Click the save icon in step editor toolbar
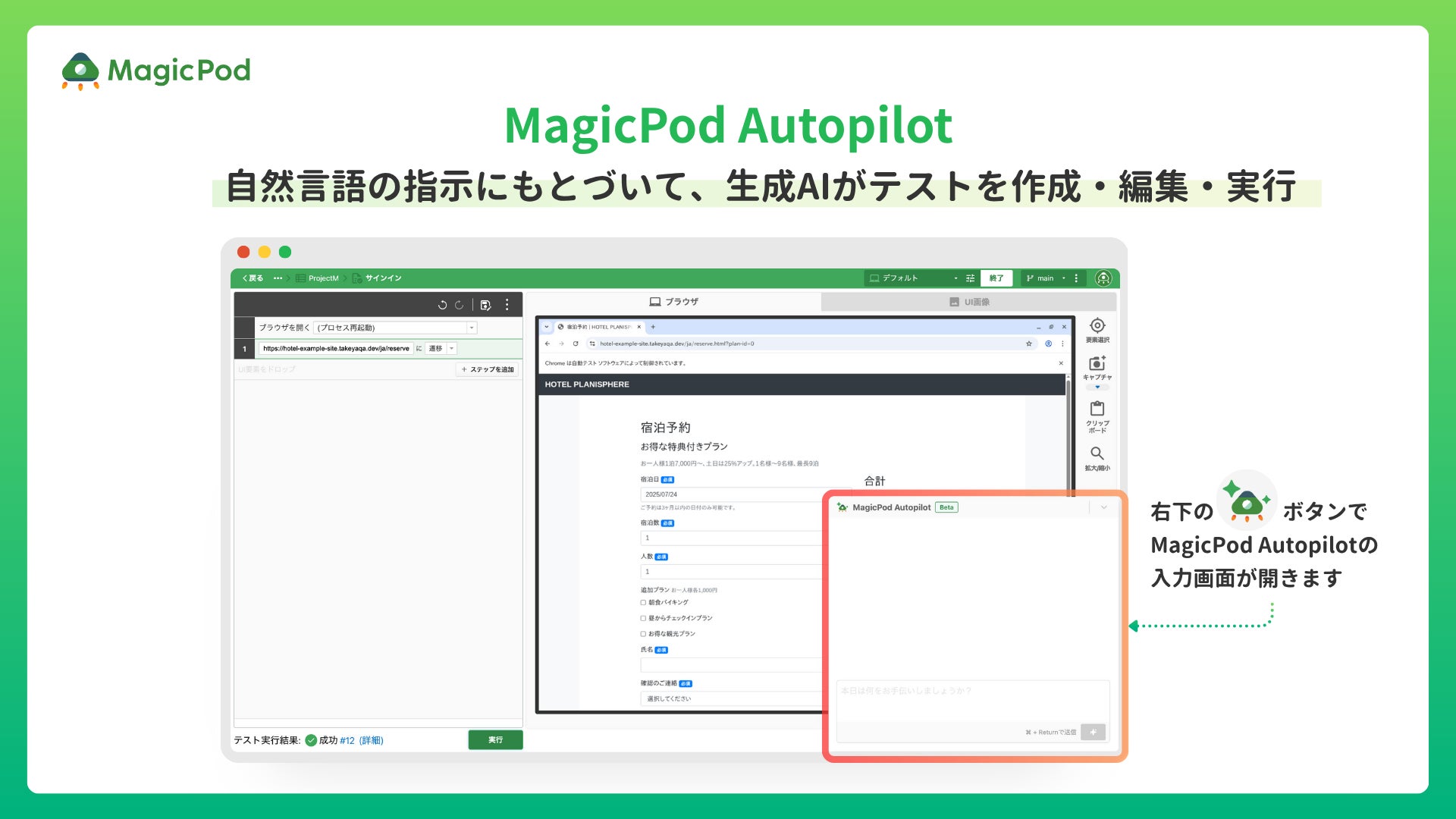The image size is (1456, 819). tap(486, 305)
